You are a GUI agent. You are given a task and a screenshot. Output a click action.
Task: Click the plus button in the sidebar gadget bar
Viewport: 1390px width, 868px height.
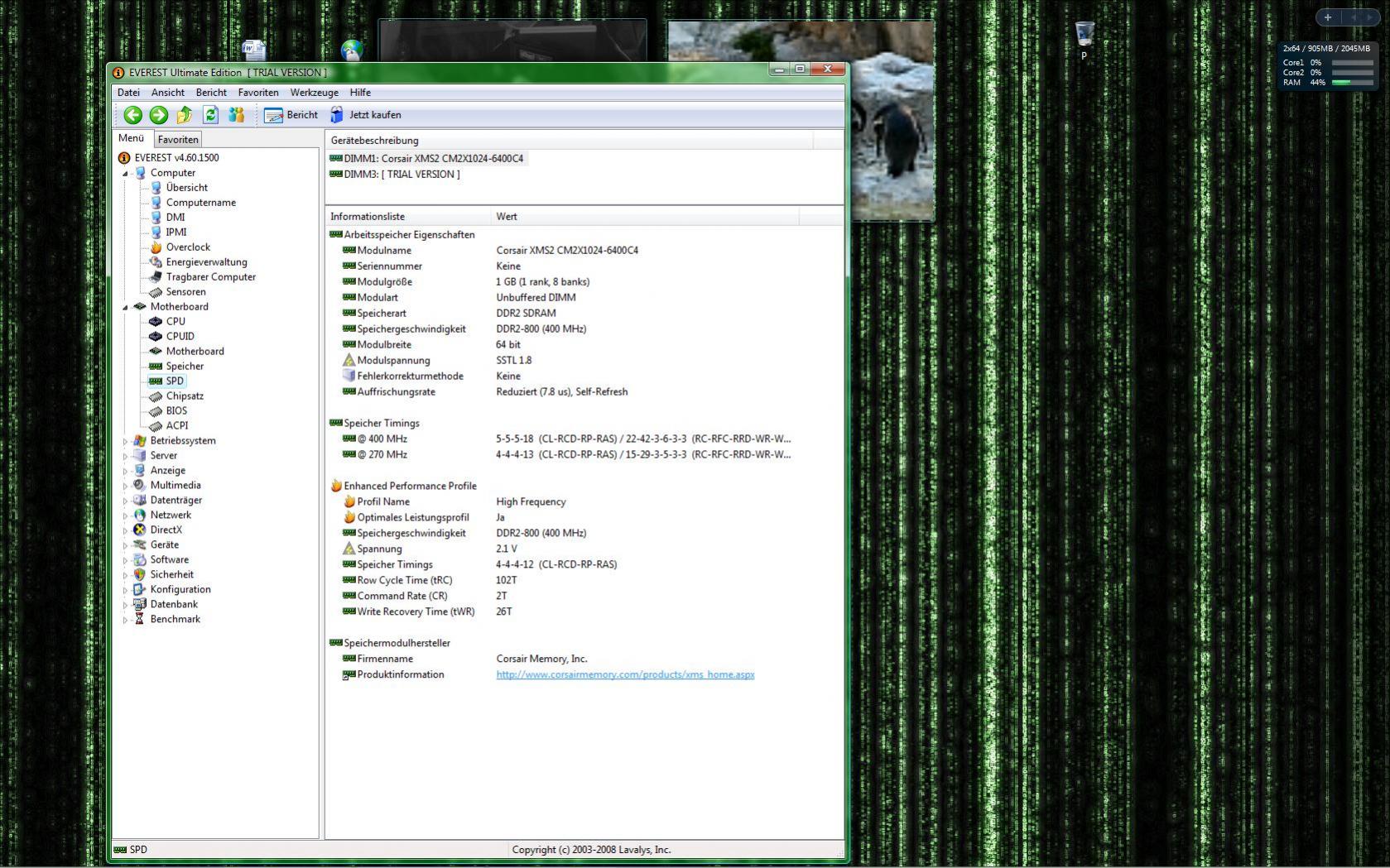1328,17
